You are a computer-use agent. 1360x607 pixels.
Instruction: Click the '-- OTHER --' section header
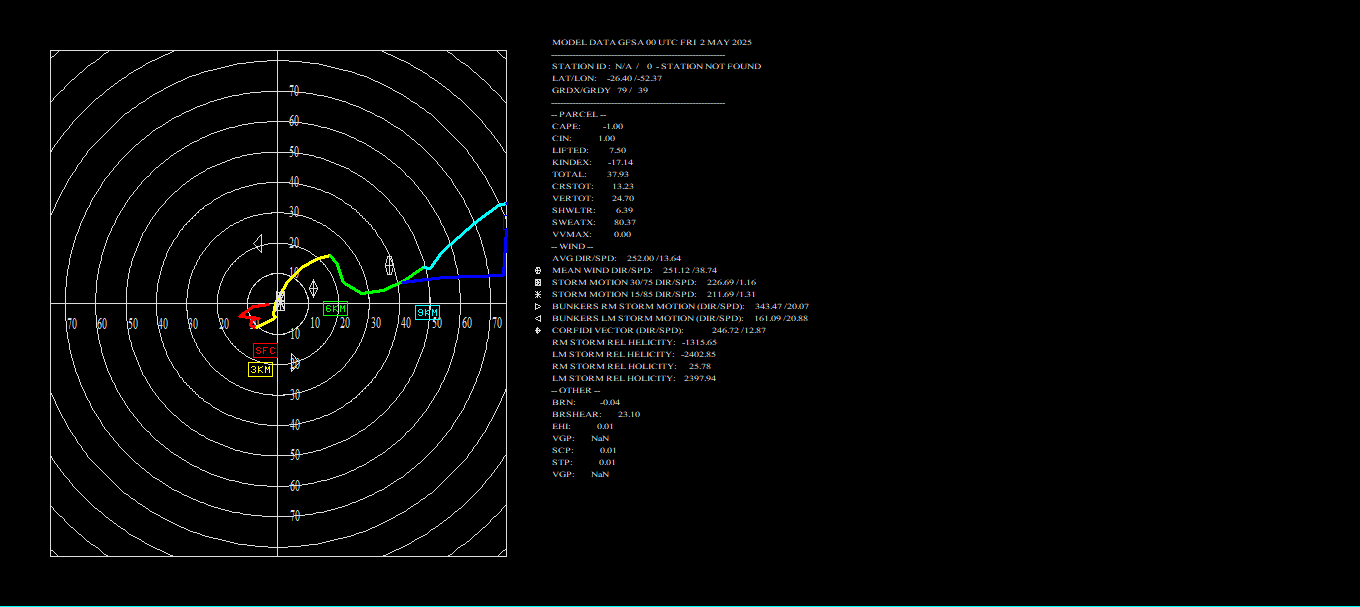575,390
